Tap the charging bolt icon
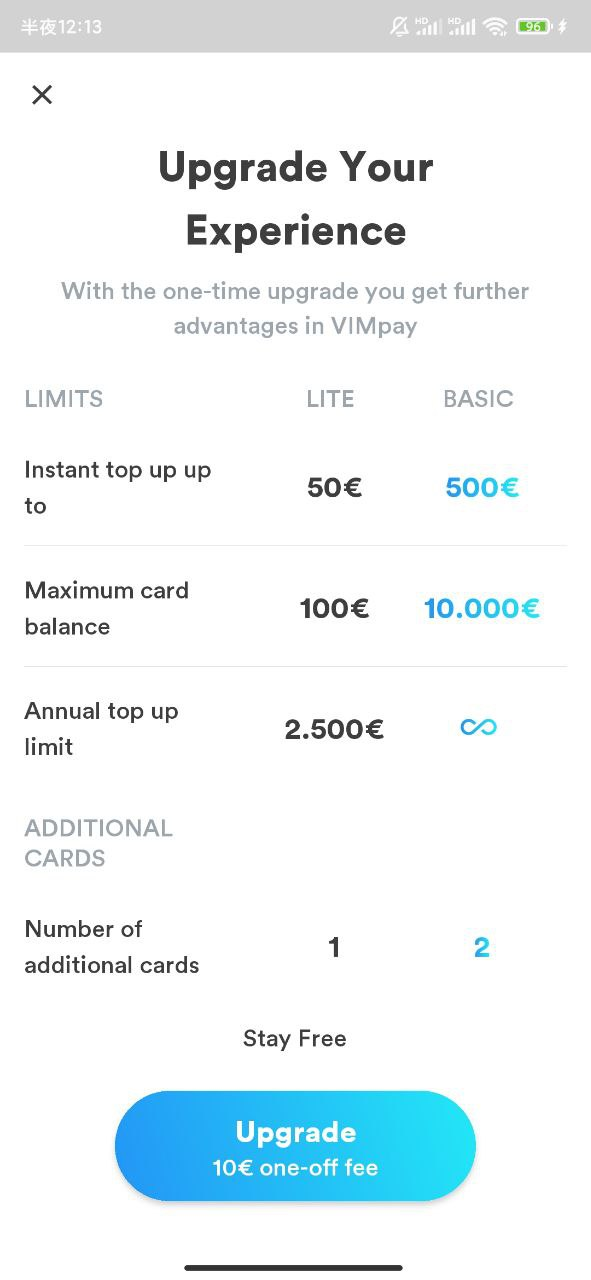 click(562, 27)
